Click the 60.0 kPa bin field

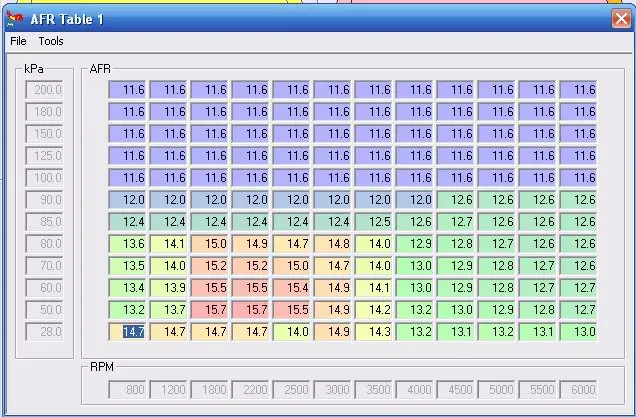tap(44, 288)
